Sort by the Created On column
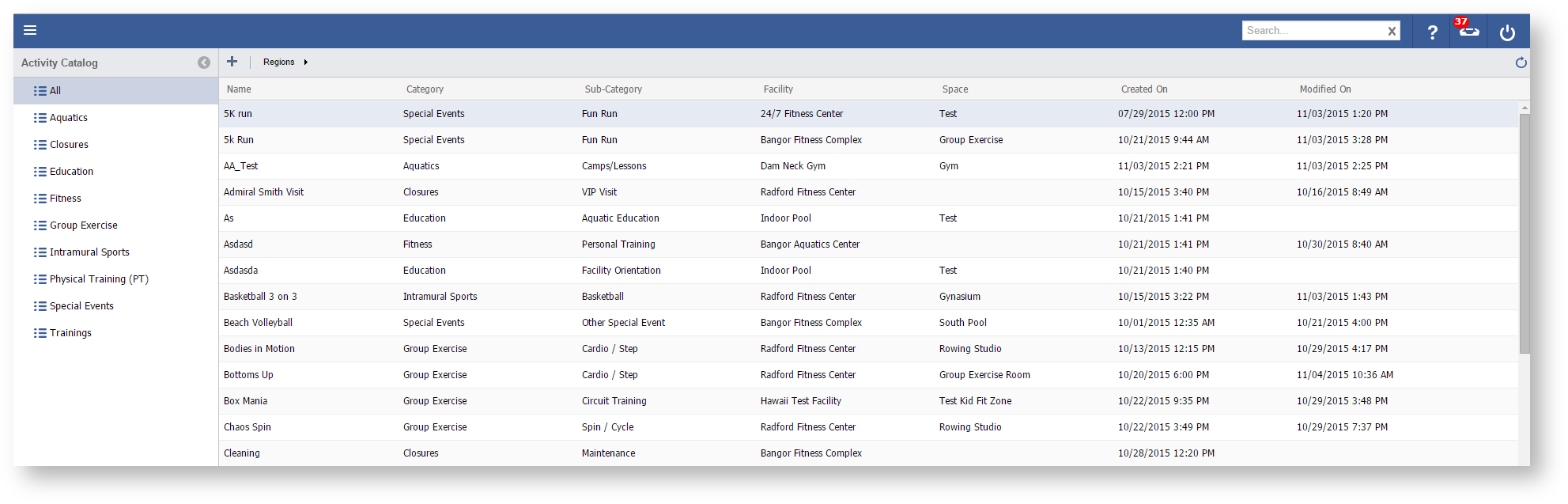Viewport: 1568px width, 504px height. pyautogui.click(x=1143, y=89)
